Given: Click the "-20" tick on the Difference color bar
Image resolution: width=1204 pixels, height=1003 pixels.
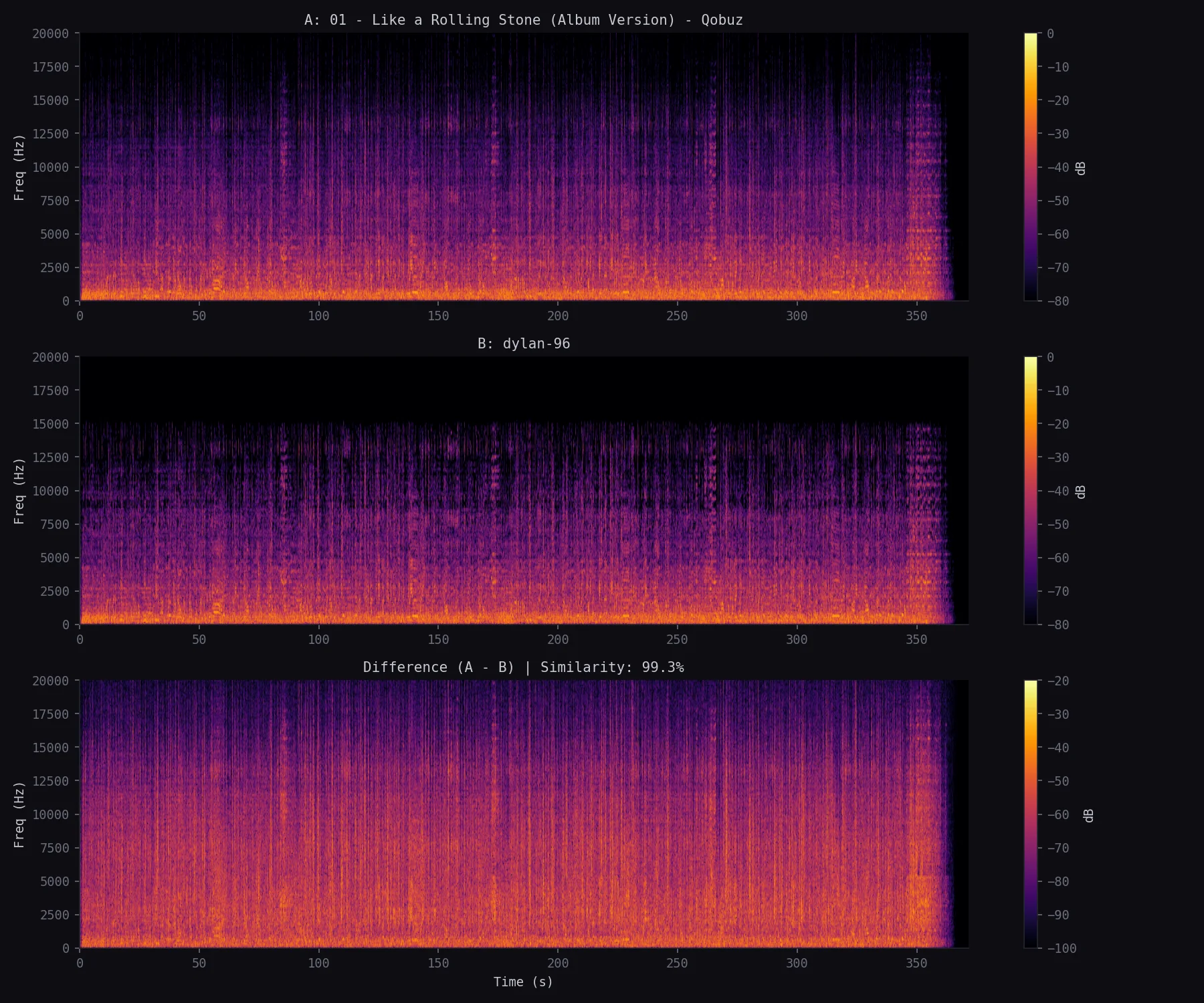Looking at the screenshot, I should pos(1058,681).
